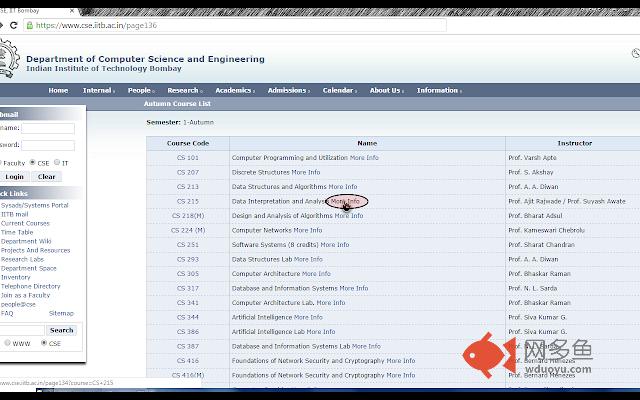
Task: Expand the Information navigation menu
Action: [x=439, y=90]
